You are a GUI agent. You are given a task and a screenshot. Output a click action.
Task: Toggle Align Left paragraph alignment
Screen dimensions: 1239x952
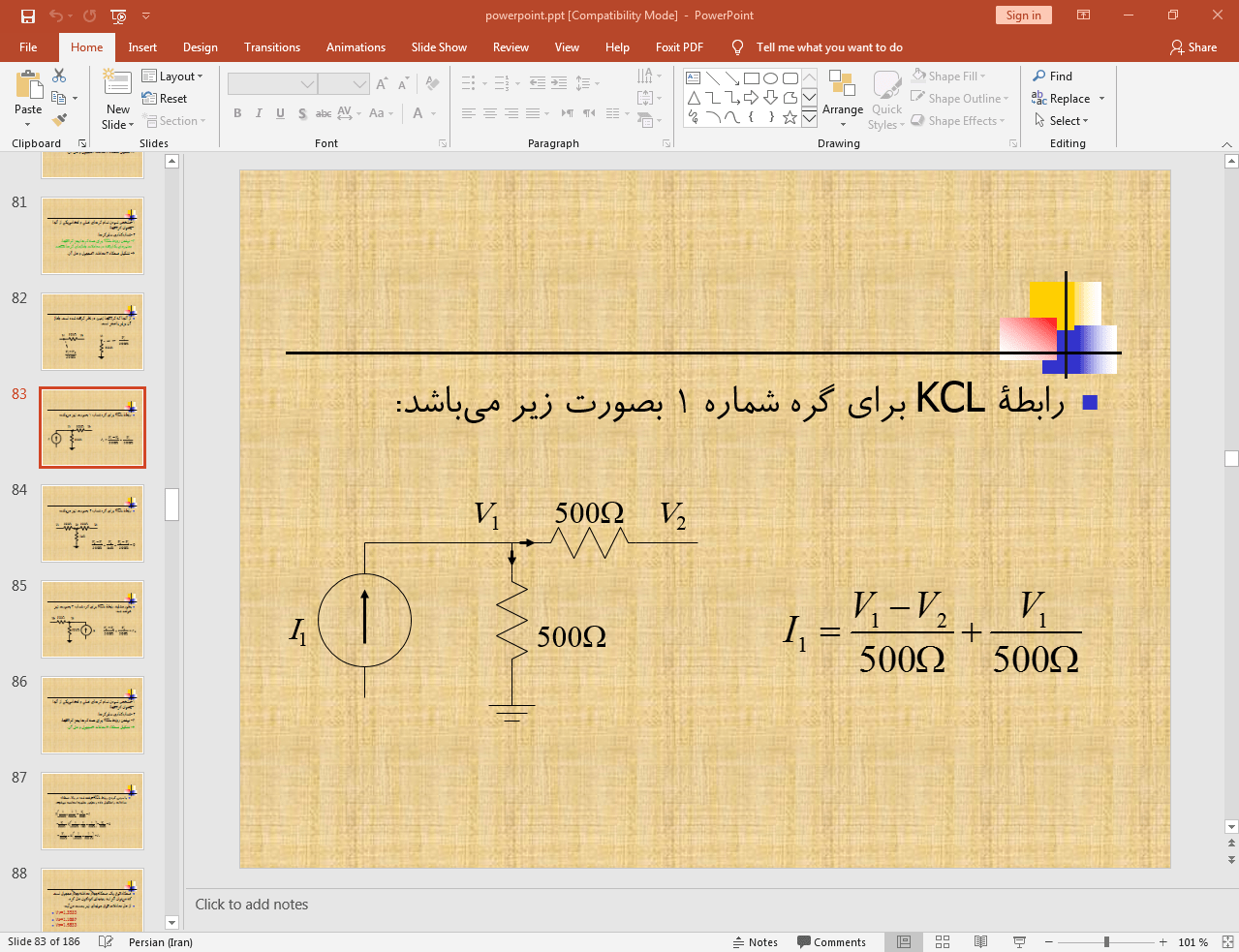469,113
